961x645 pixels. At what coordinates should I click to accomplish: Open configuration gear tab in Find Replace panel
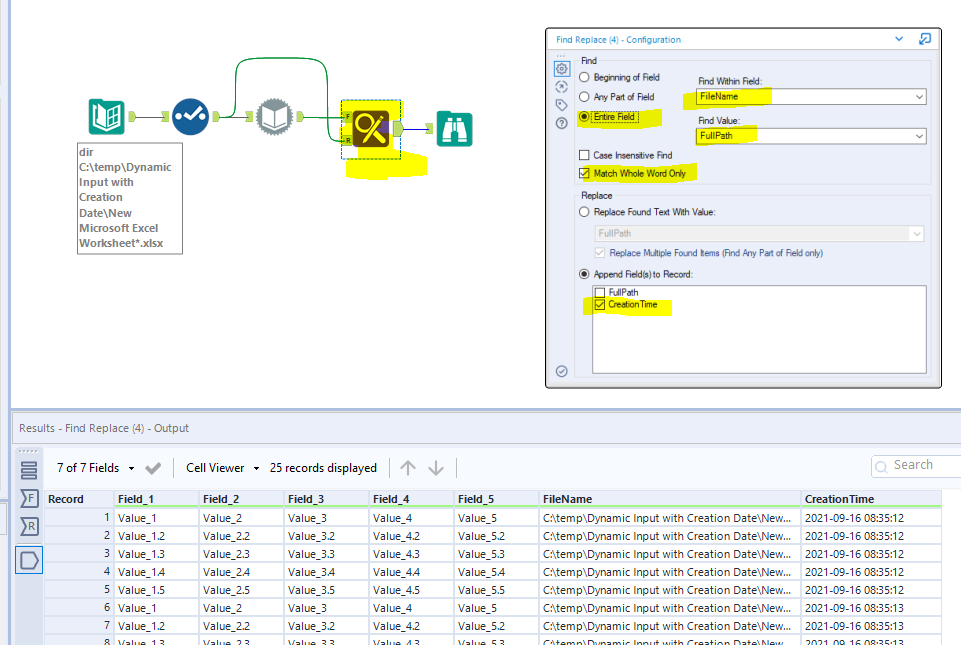[x=561, y=69]
